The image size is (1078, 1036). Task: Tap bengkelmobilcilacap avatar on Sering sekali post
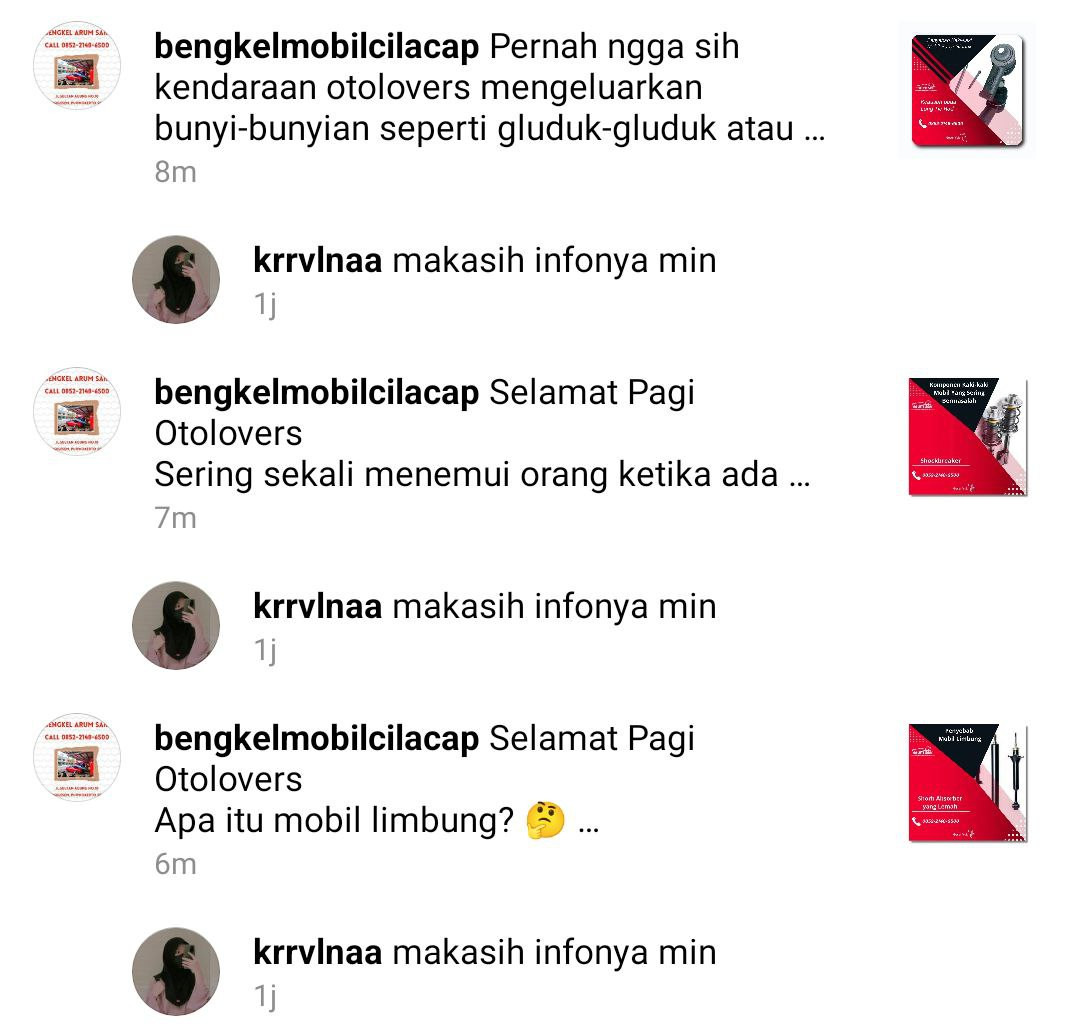click(77, 411)
